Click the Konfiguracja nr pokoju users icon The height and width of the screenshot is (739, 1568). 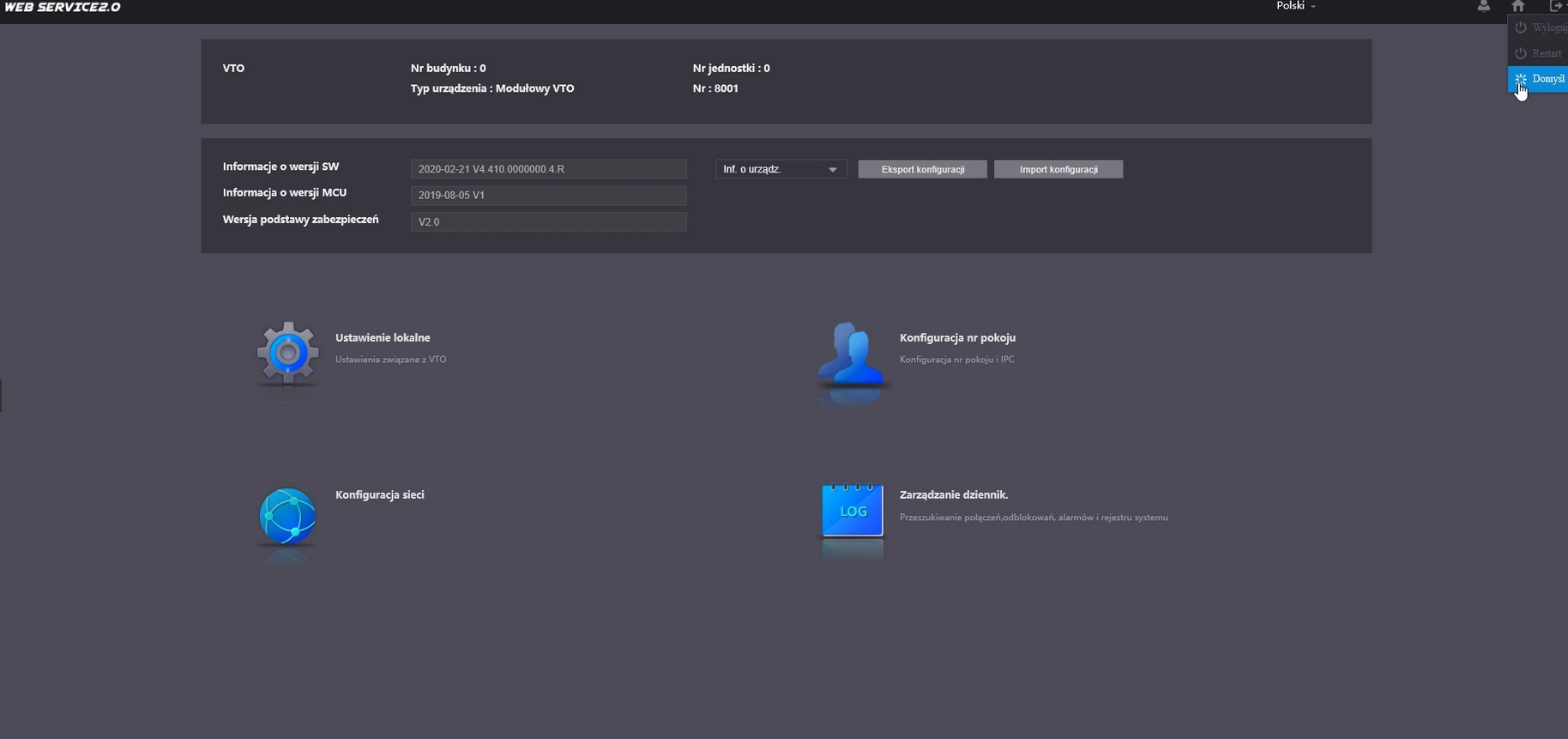(850, 354)
